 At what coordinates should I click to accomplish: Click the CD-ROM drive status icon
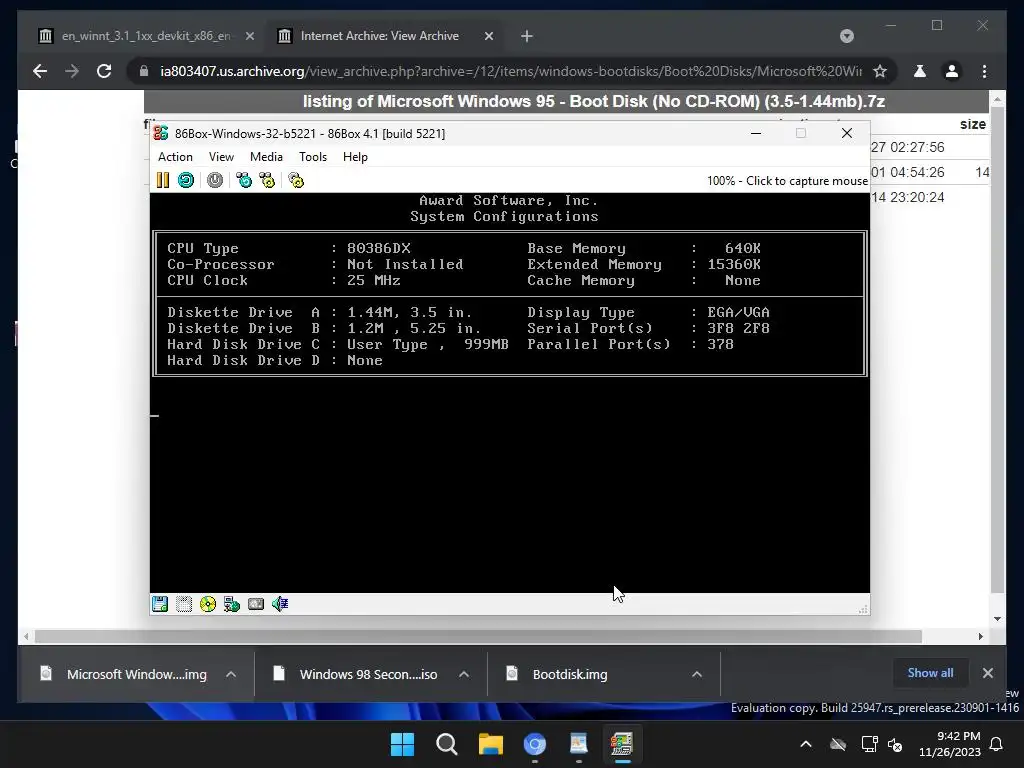point(208,604)
